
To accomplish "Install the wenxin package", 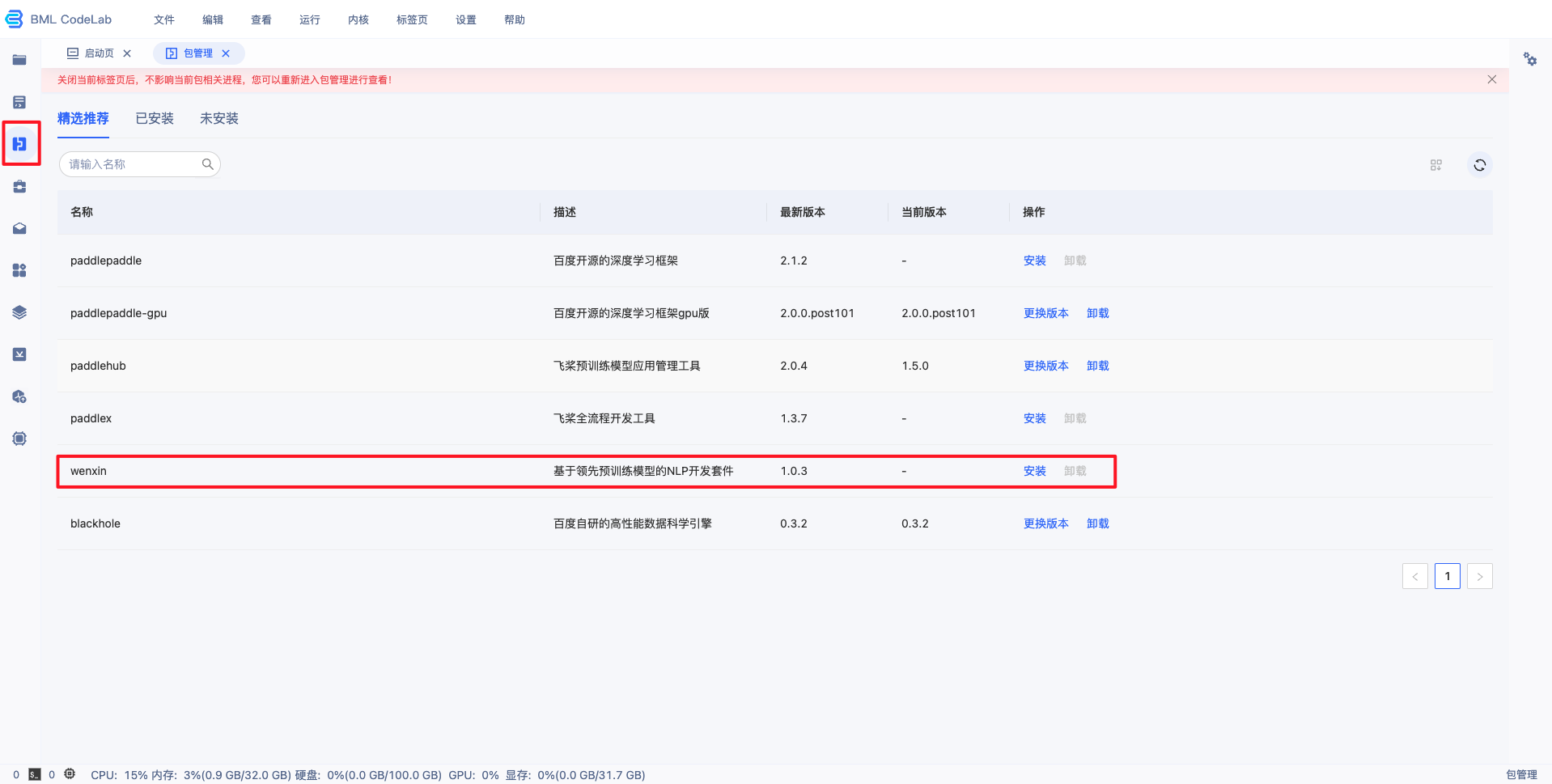I will pyautogui.click(x=1035, y=471).
